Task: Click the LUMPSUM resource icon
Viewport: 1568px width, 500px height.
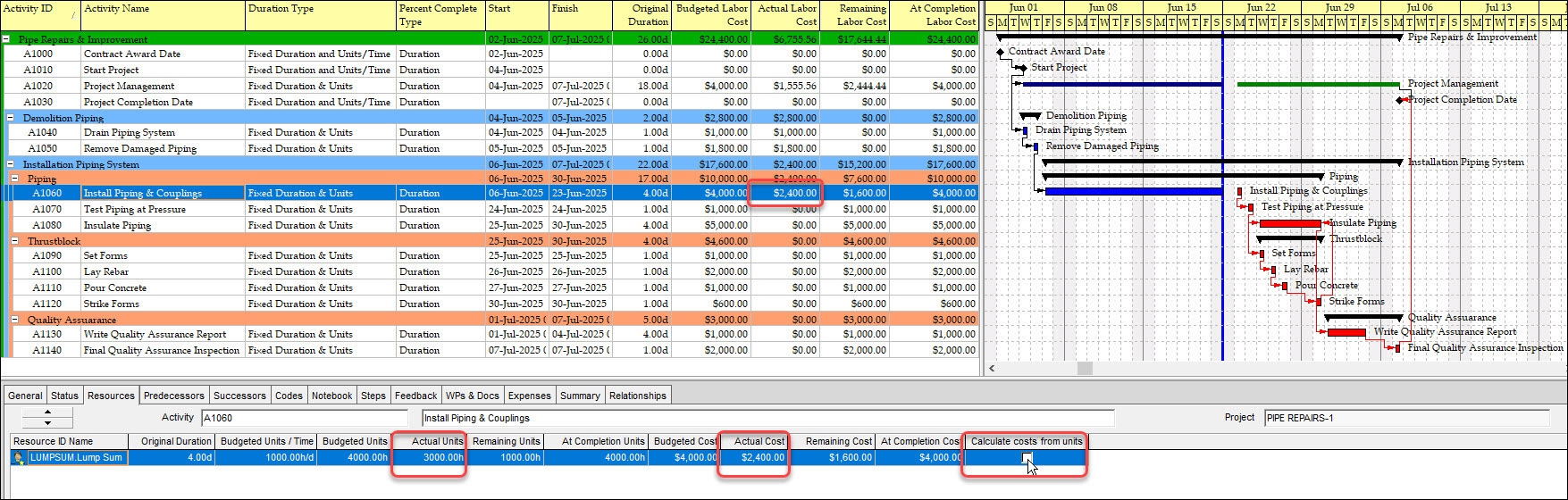Action: click(x=19, y=458)
